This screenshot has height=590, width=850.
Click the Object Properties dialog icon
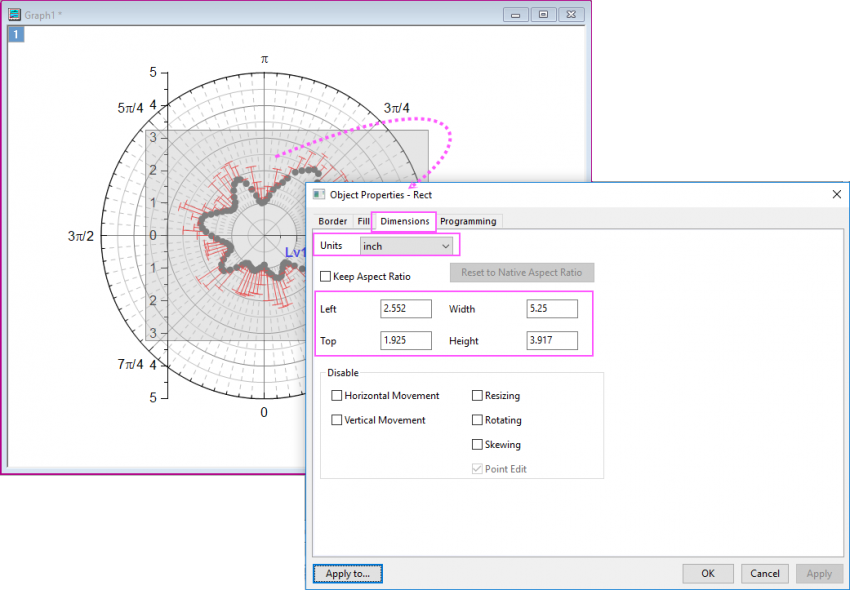319,194
